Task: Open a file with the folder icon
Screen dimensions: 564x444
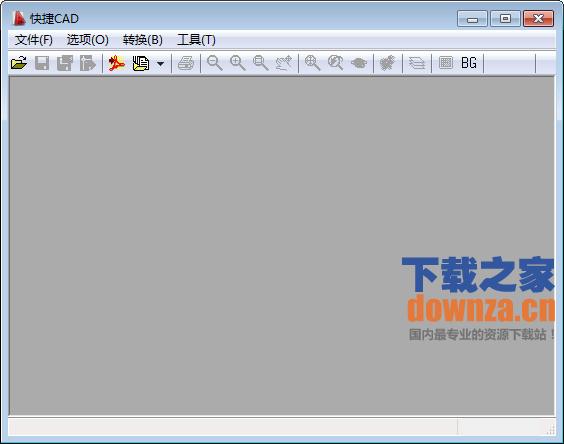Action: coord(19,63)
